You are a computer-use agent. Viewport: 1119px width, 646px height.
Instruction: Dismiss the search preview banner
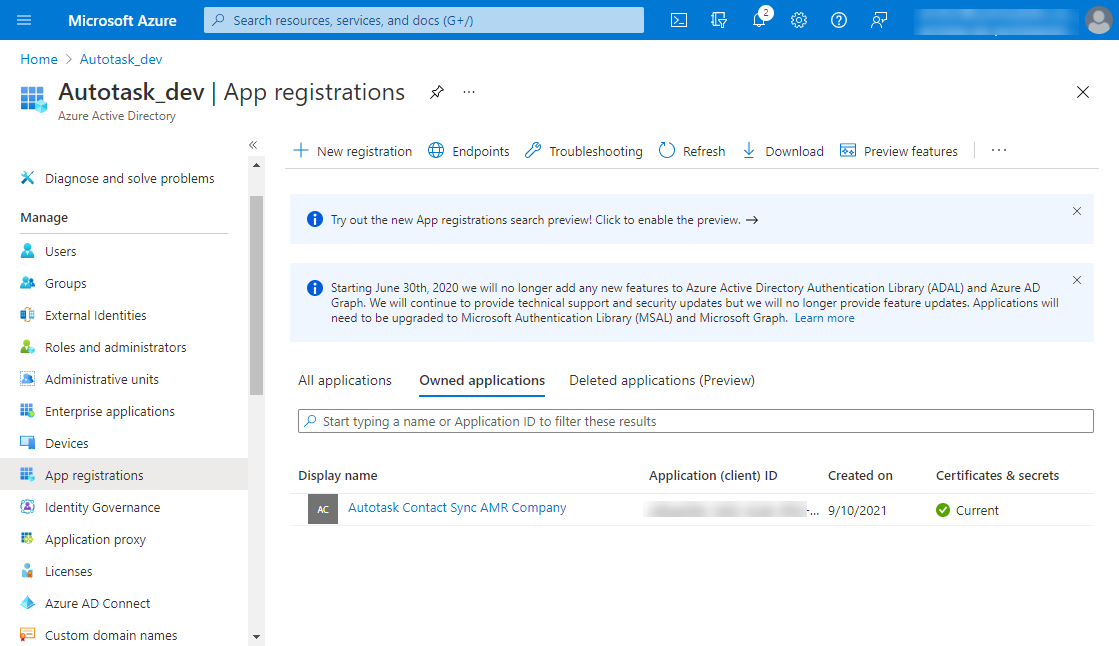(x=1077, y=211)
